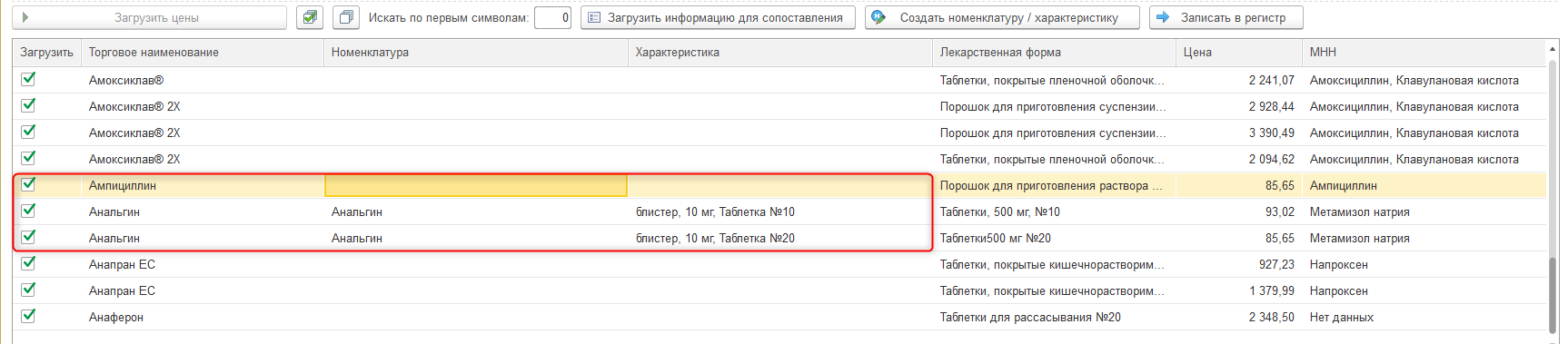Click the Характеристика column header
1568x344 pixels.
(x=780, y=53)
